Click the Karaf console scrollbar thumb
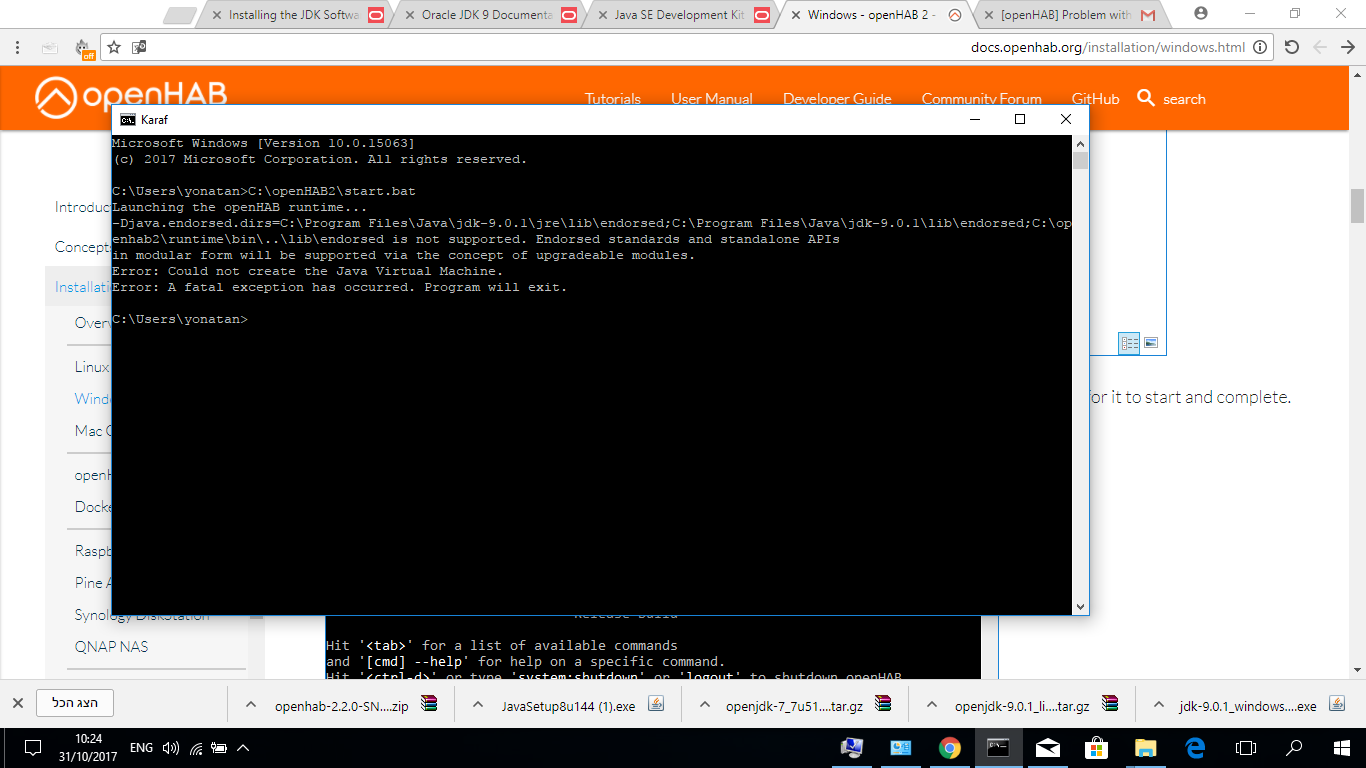The image size is (1366, 768). tap(1080, 161)
